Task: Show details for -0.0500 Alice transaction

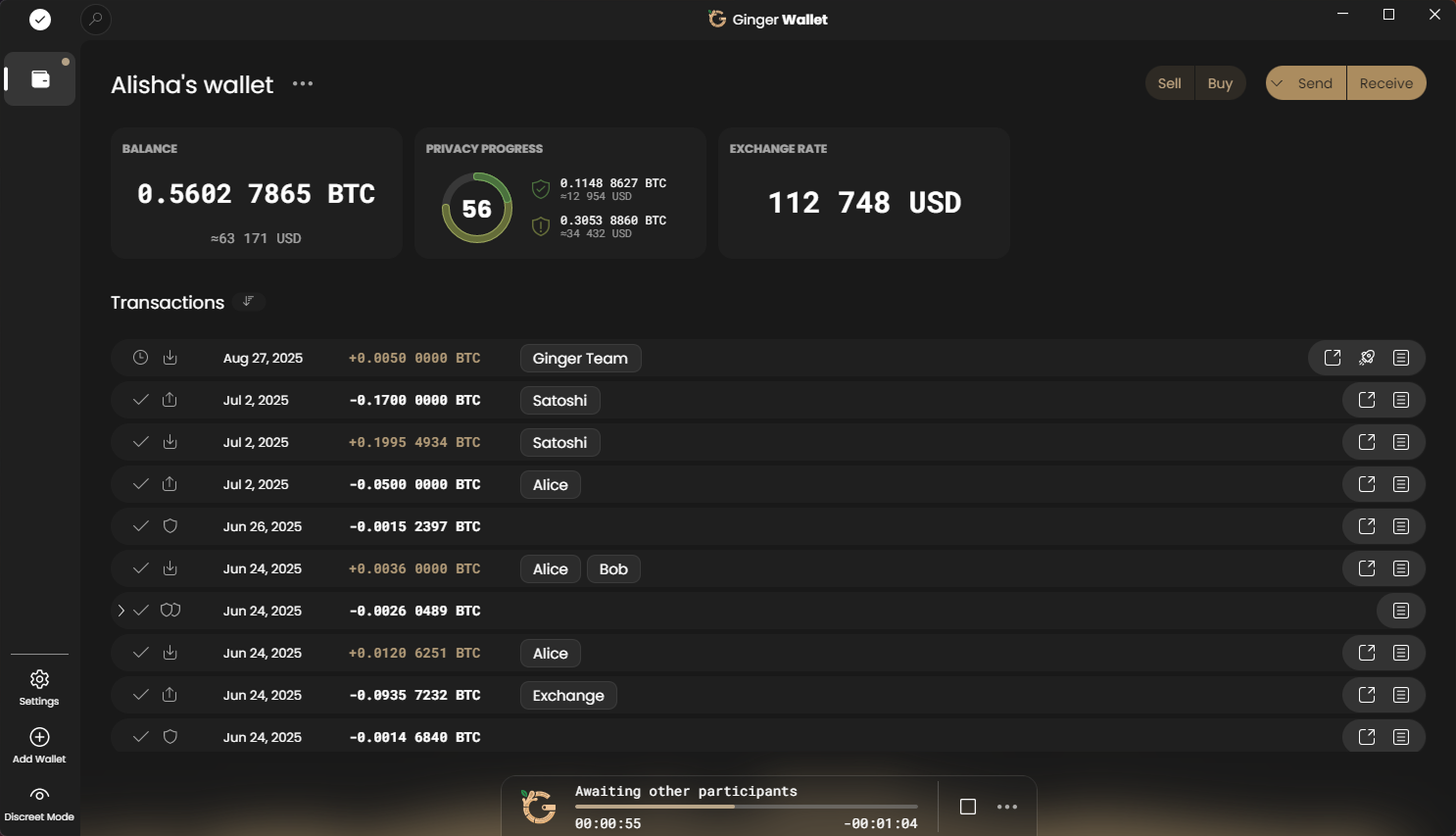Action: point(1401,484)
